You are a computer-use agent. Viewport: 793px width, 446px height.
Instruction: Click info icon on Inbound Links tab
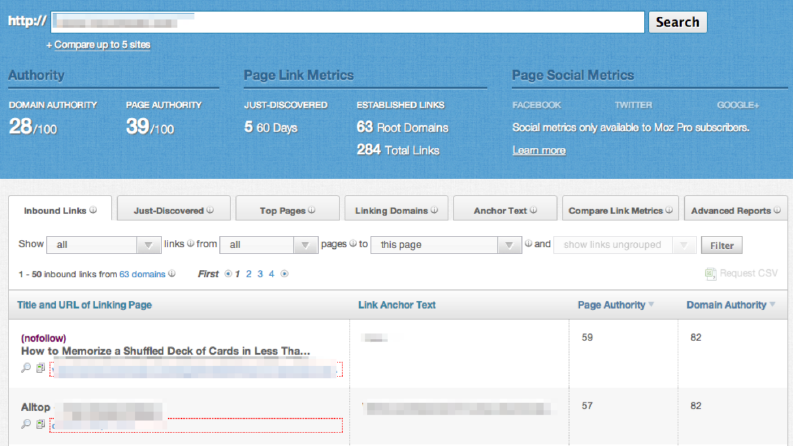[x=93, y=210]
